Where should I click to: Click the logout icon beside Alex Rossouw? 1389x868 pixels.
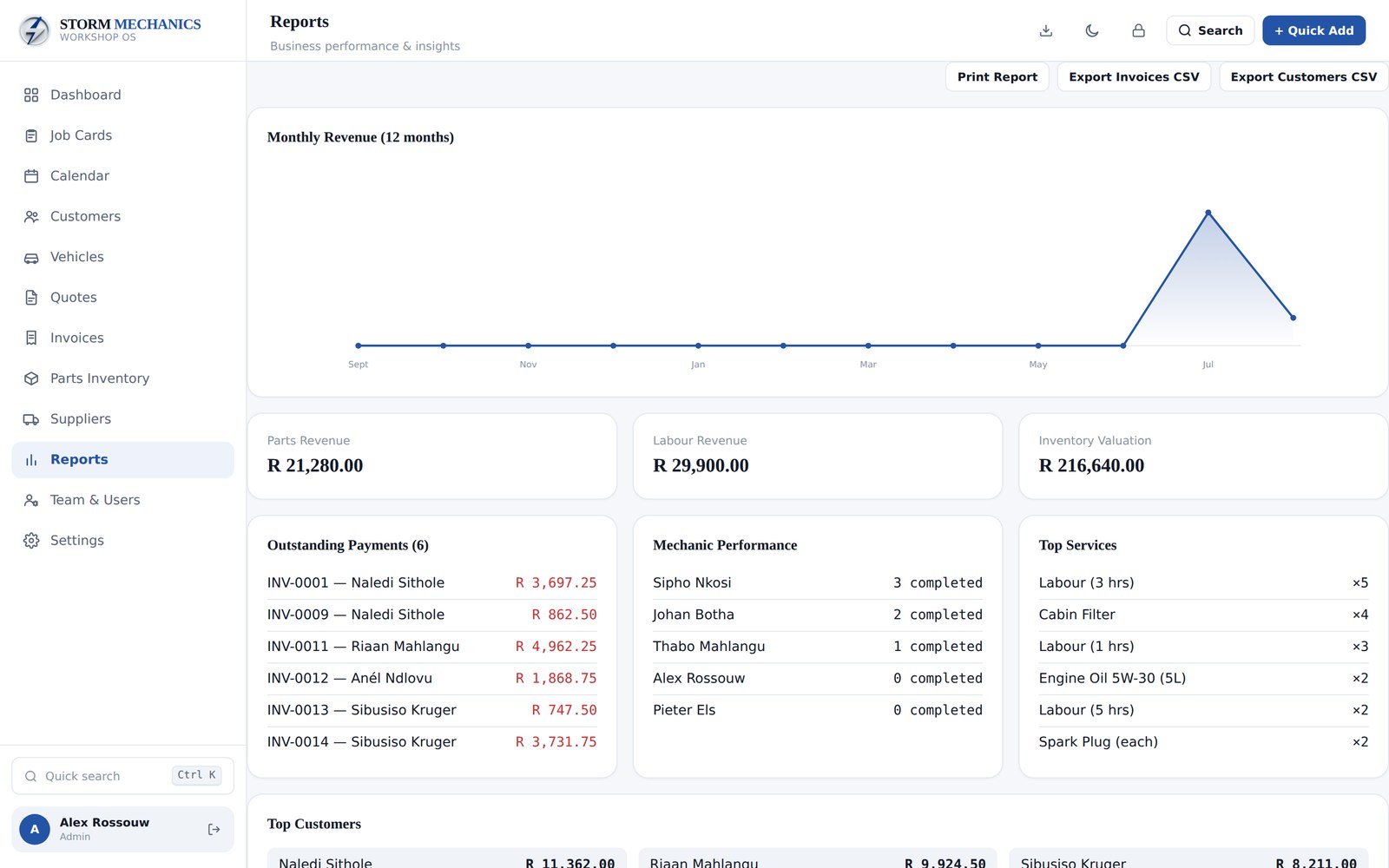214,830
